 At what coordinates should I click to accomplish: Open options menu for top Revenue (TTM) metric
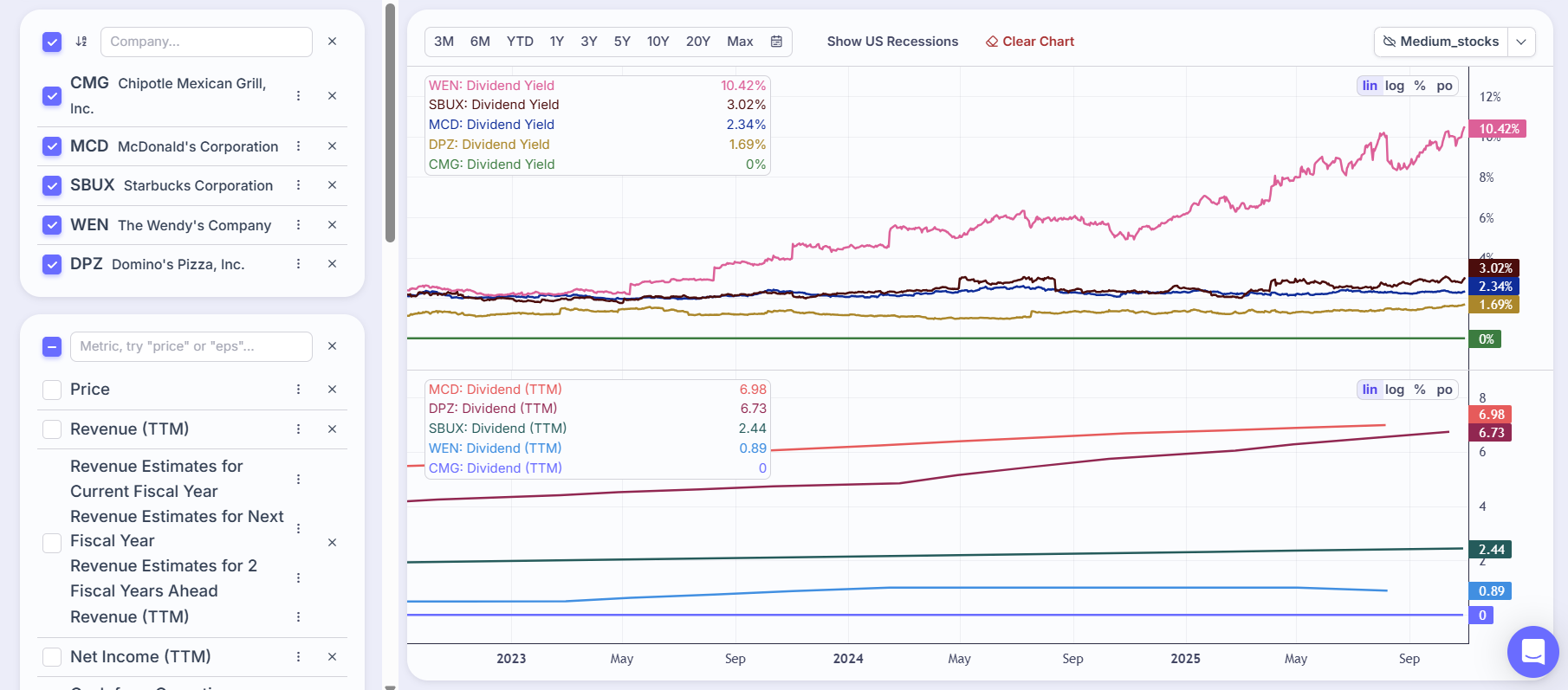[x=298, y=429]
